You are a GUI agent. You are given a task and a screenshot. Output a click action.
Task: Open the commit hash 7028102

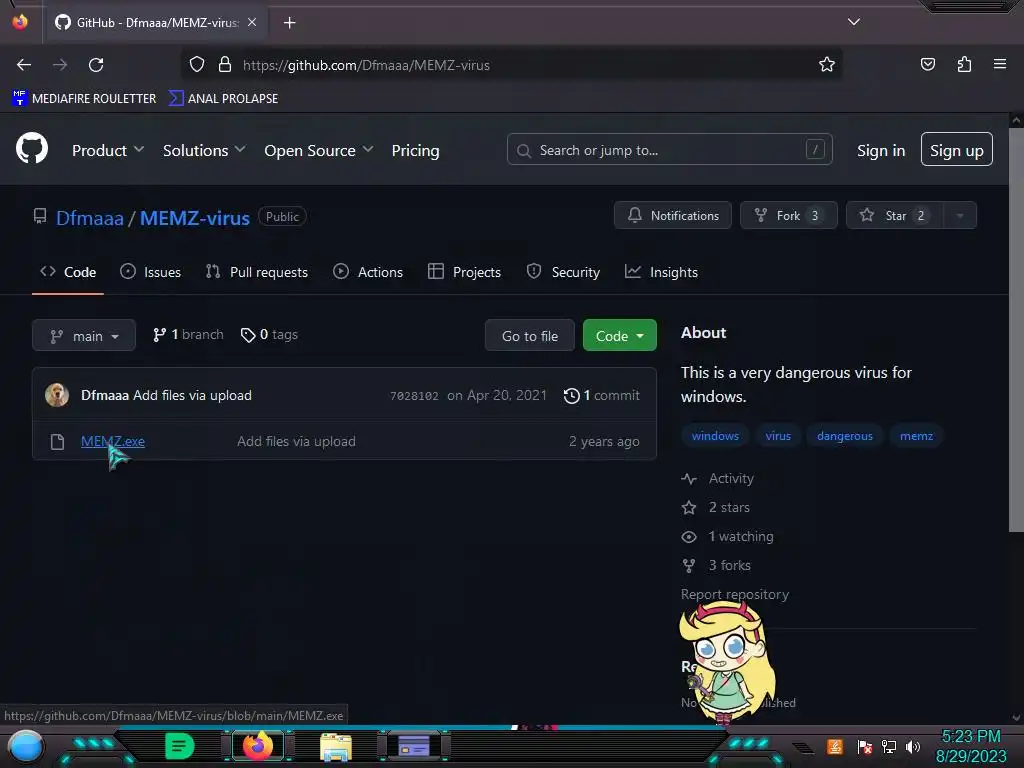[414, 396]
